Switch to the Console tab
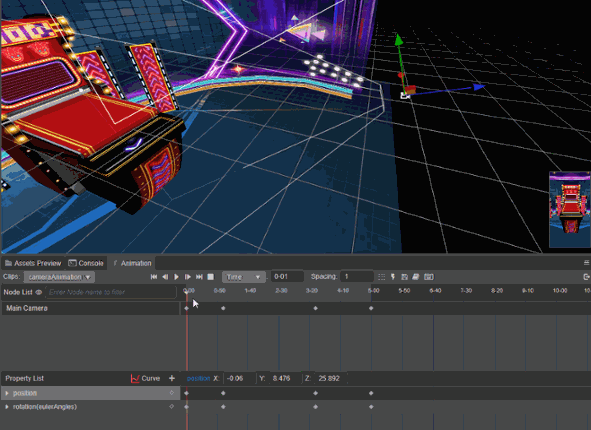591x430 pixels. point(86,263)
